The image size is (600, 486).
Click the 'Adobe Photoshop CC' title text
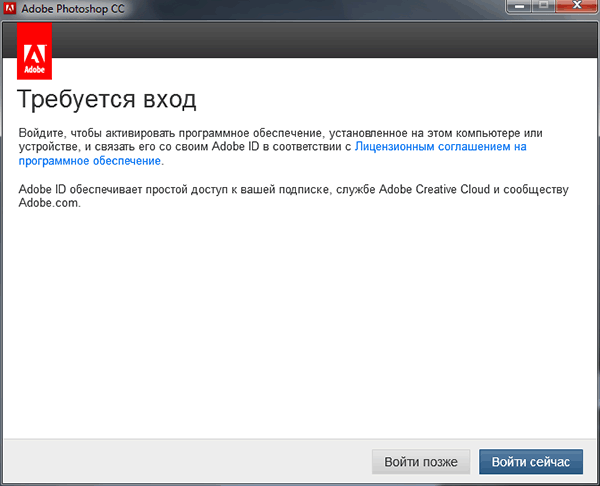pyautogui.click(x=73, y=9)
